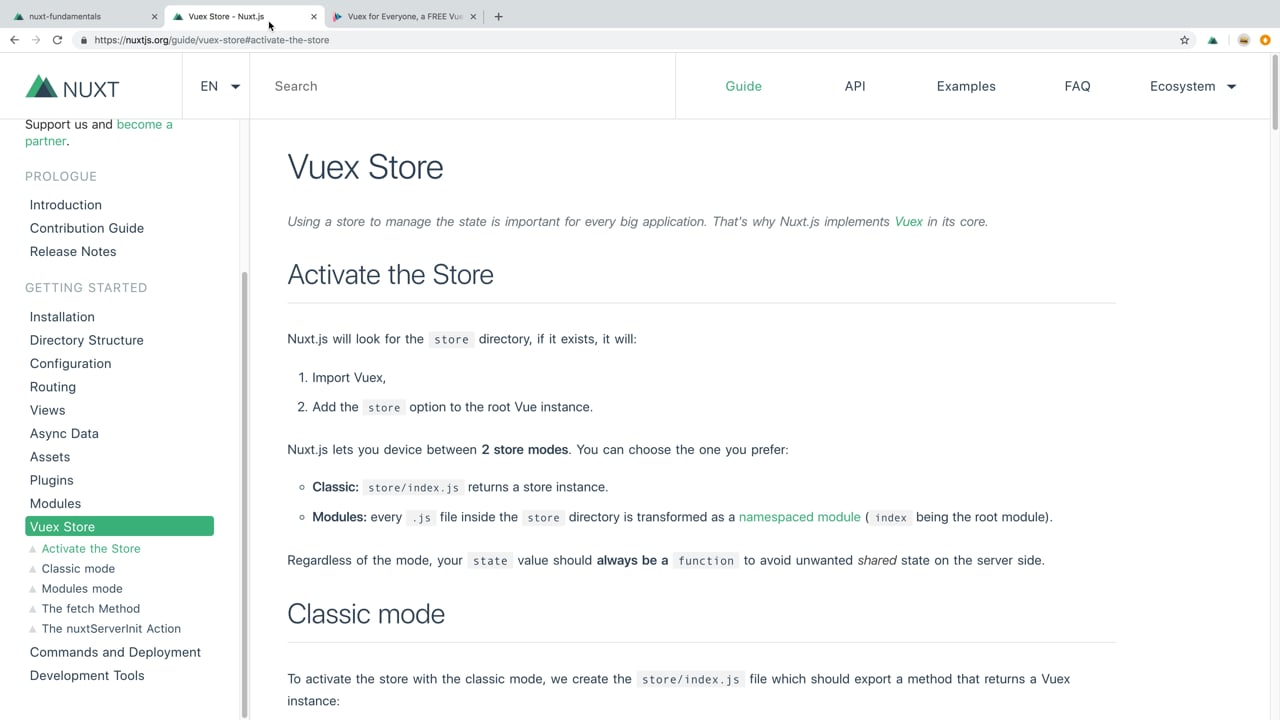Image resolution: width=1280 pixels, height=720 pixels.
Task: Open Routing in sidebar
Action: 53,387
